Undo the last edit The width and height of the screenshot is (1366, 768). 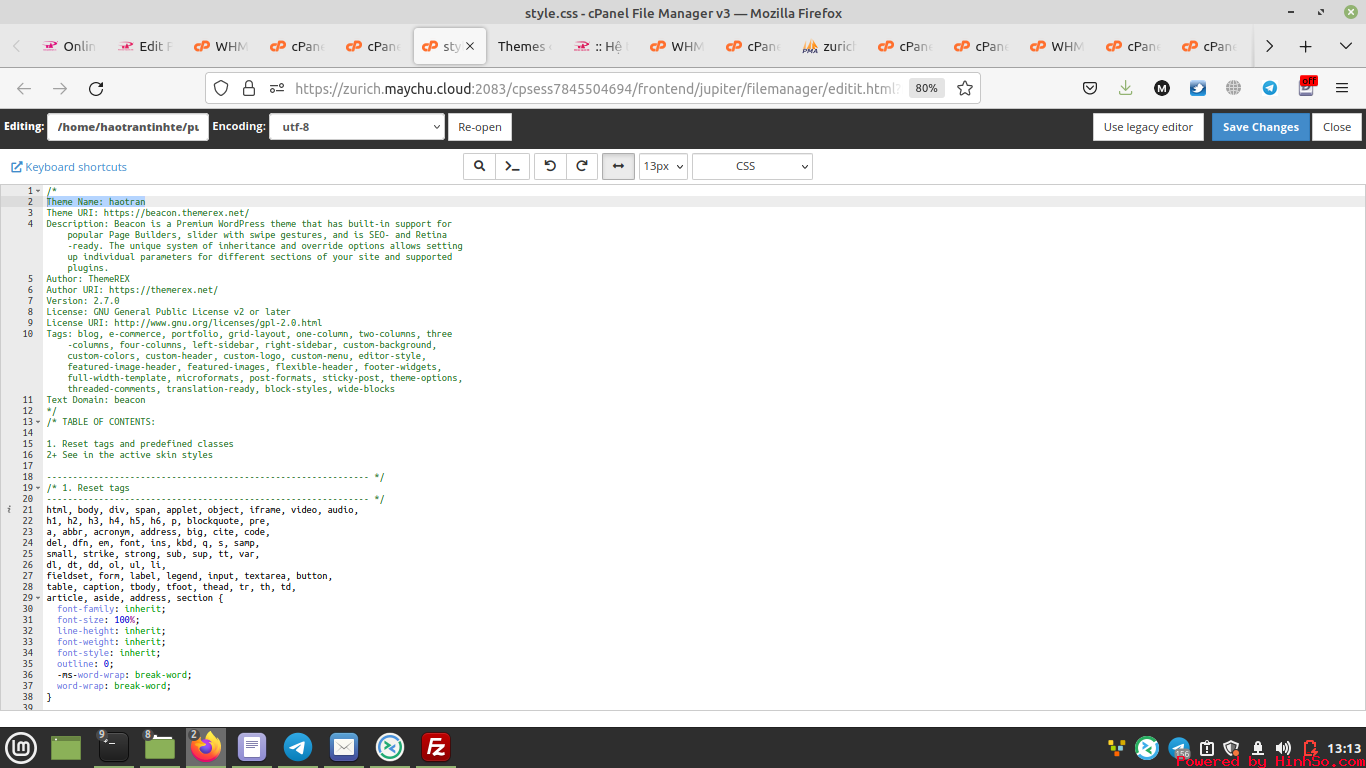tap(550, 166)
